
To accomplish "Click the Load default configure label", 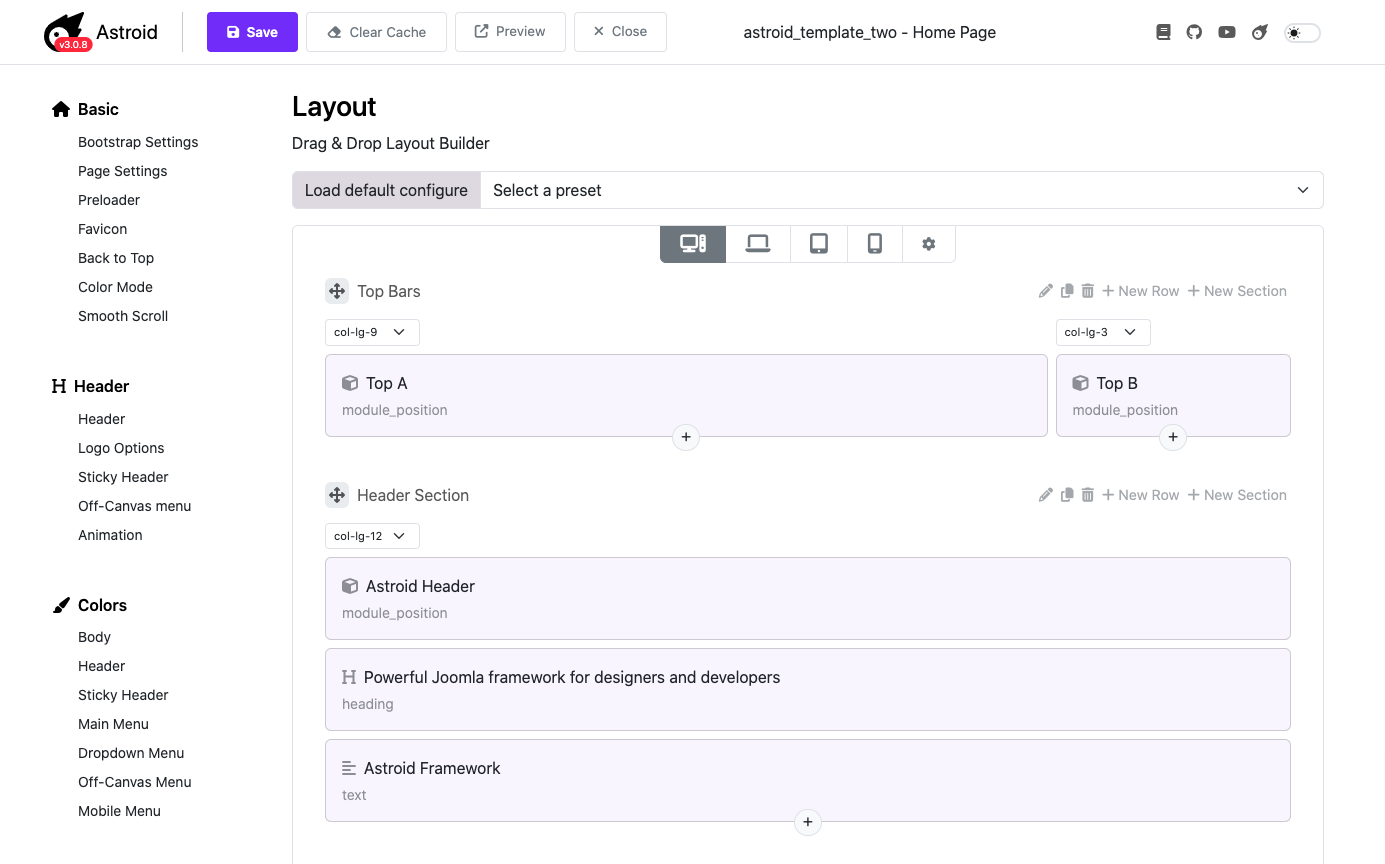I will tap(386, 190).
